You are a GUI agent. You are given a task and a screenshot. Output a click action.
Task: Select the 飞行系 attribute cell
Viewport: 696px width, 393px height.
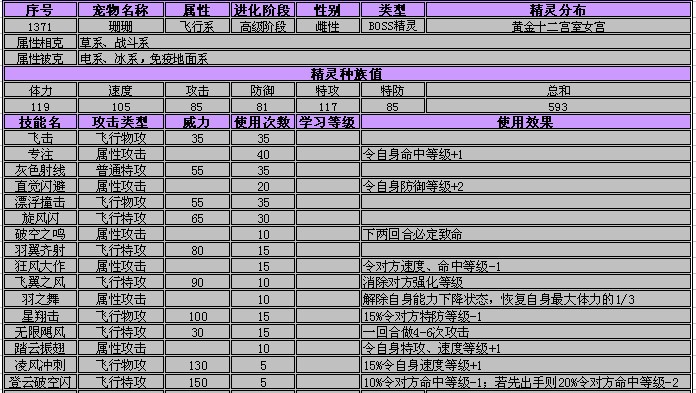click(x=197, y=26)
